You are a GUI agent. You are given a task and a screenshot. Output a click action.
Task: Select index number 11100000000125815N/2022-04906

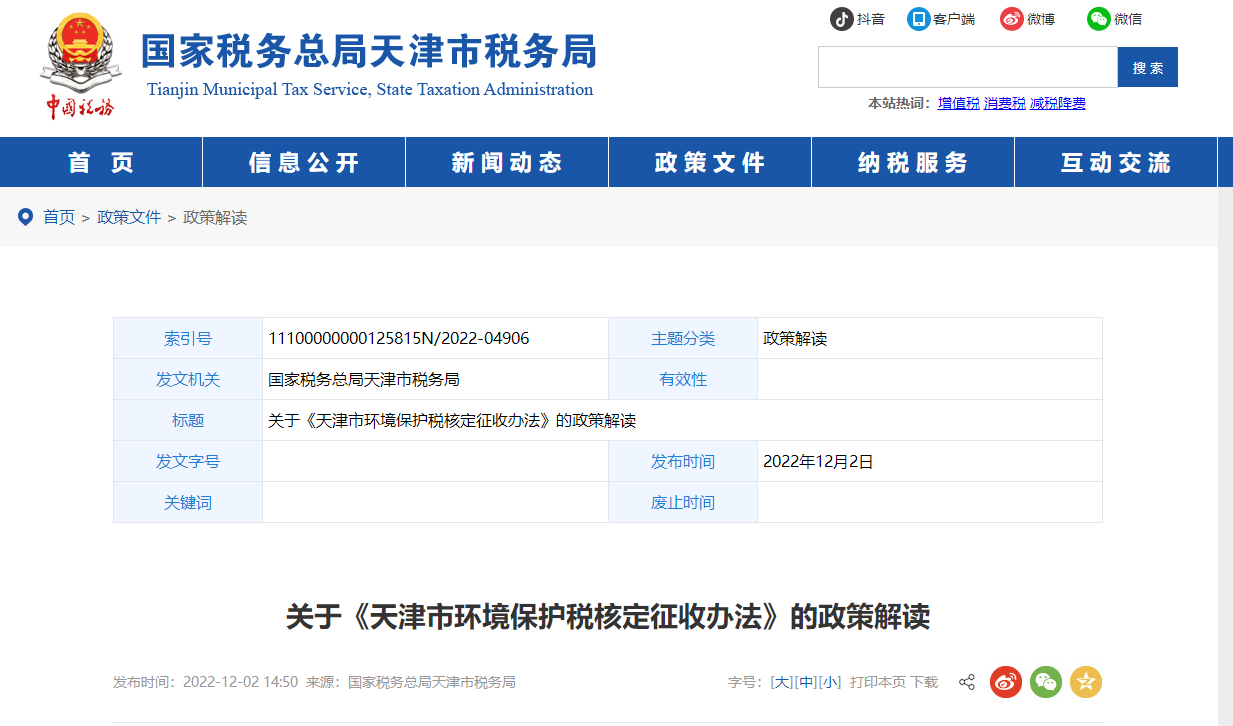pos(399,338)
